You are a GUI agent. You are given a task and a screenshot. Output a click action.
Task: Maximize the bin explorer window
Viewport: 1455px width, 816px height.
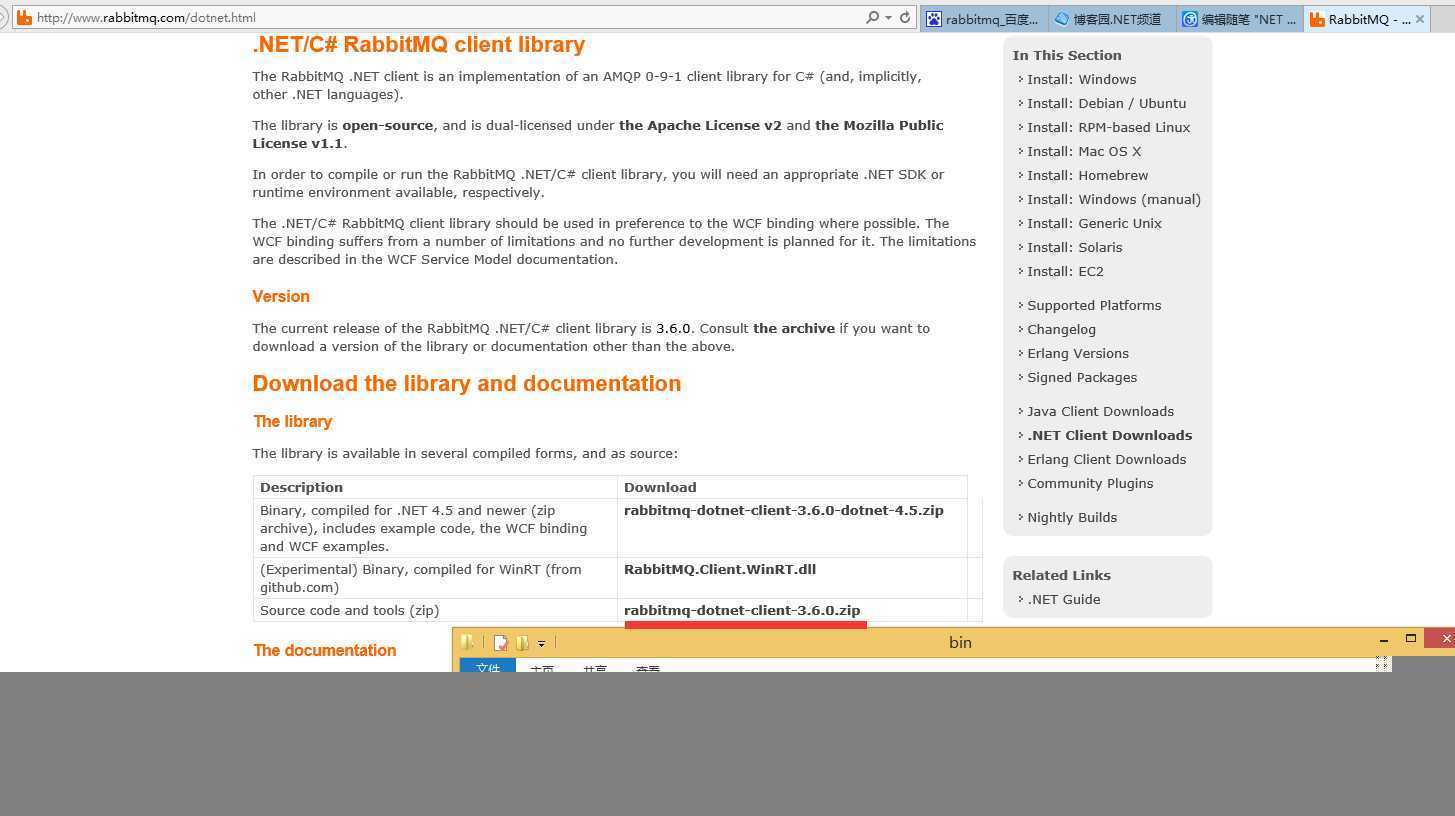point(1411,639)
